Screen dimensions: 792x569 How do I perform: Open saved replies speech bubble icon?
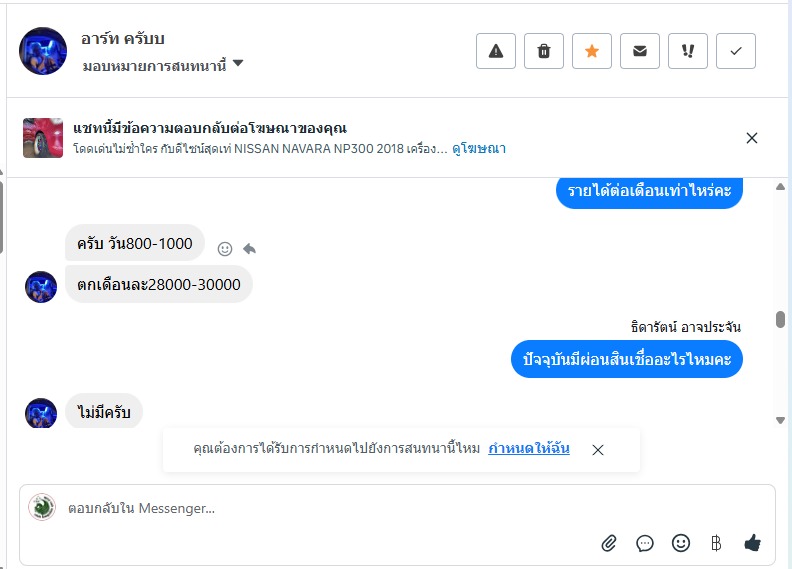click(645, 543)
